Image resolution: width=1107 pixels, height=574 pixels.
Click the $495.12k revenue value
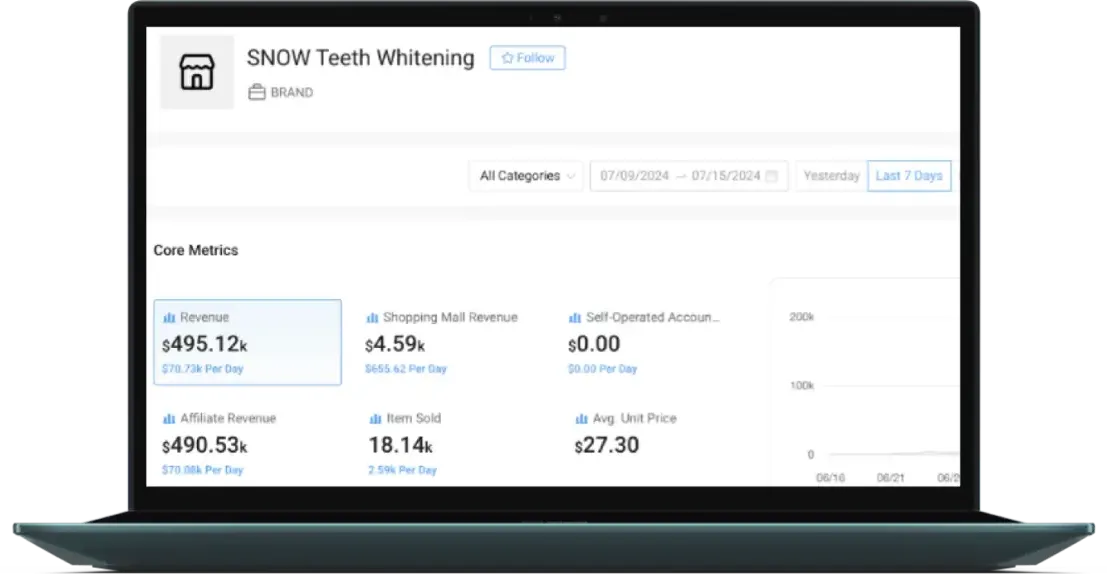click(205, 345)
